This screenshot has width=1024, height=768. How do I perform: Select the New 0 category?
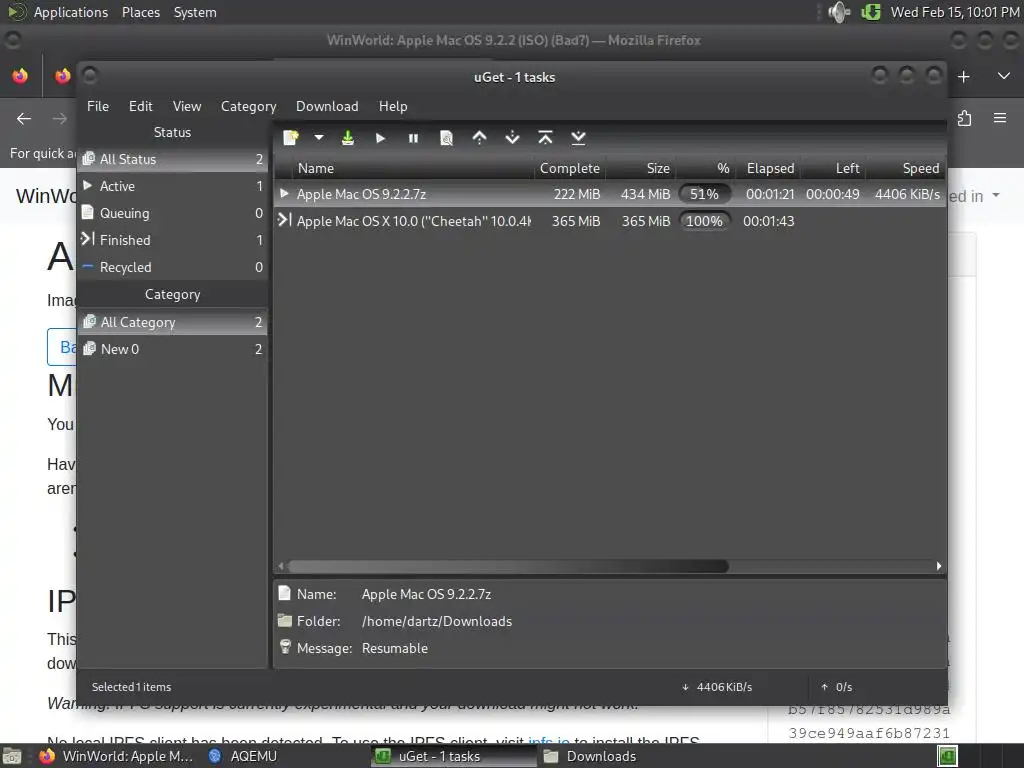(x=173, y=349)
